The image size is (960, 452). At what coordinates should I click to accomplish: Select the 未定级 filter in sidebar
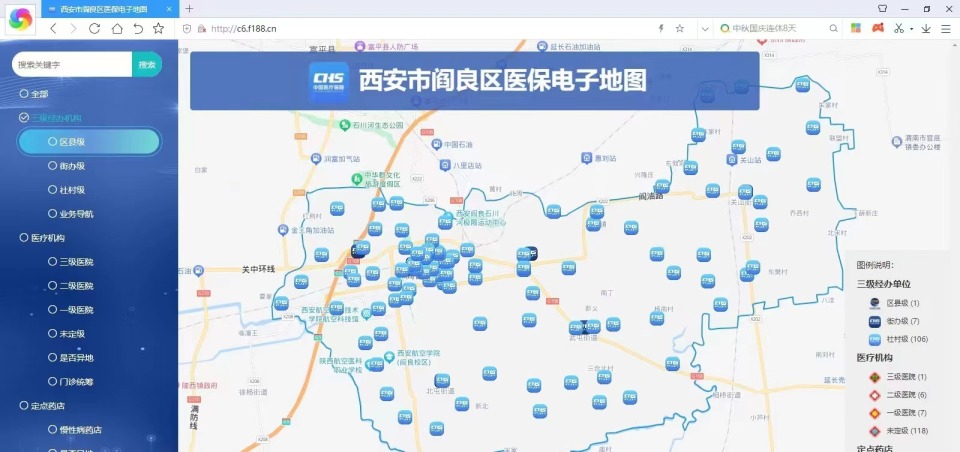[x=66, y=334]
